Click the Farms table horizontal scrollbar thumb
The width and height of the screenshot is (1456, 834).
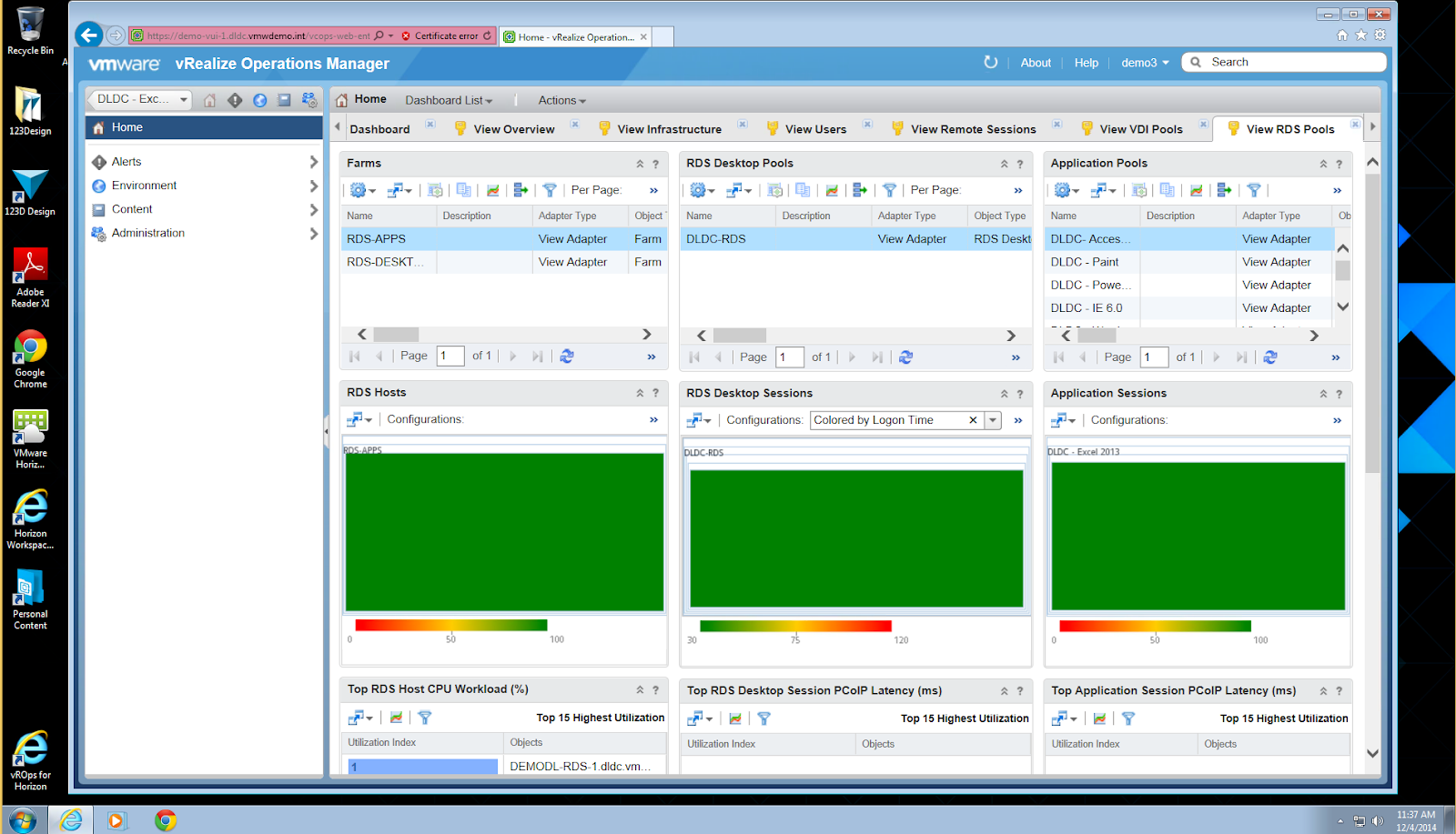[x=396, y=335]
